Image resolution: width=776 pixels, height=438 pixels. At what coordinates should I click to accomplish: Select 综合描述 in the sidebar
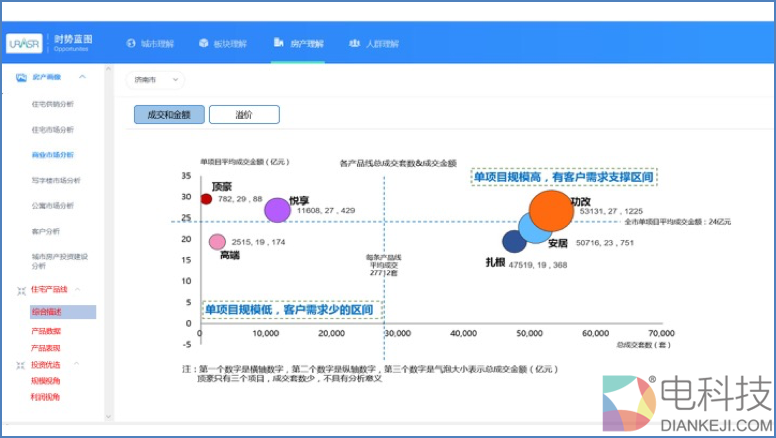[x=46, y=312]
